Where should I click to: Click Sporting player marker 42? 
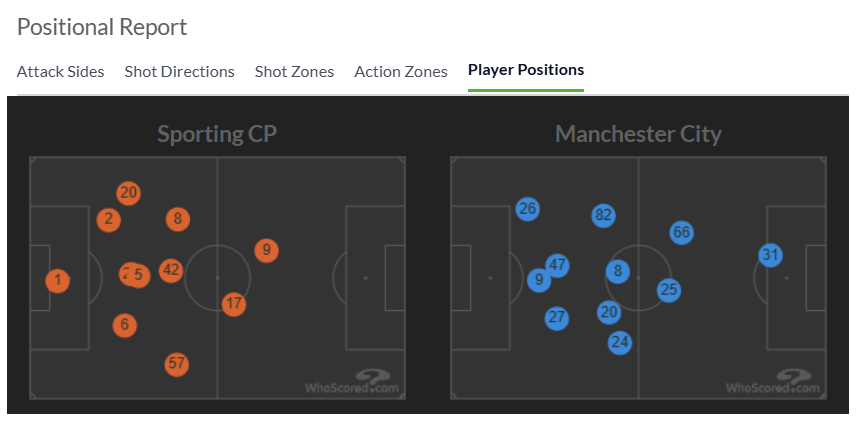[x=171, y=271]
